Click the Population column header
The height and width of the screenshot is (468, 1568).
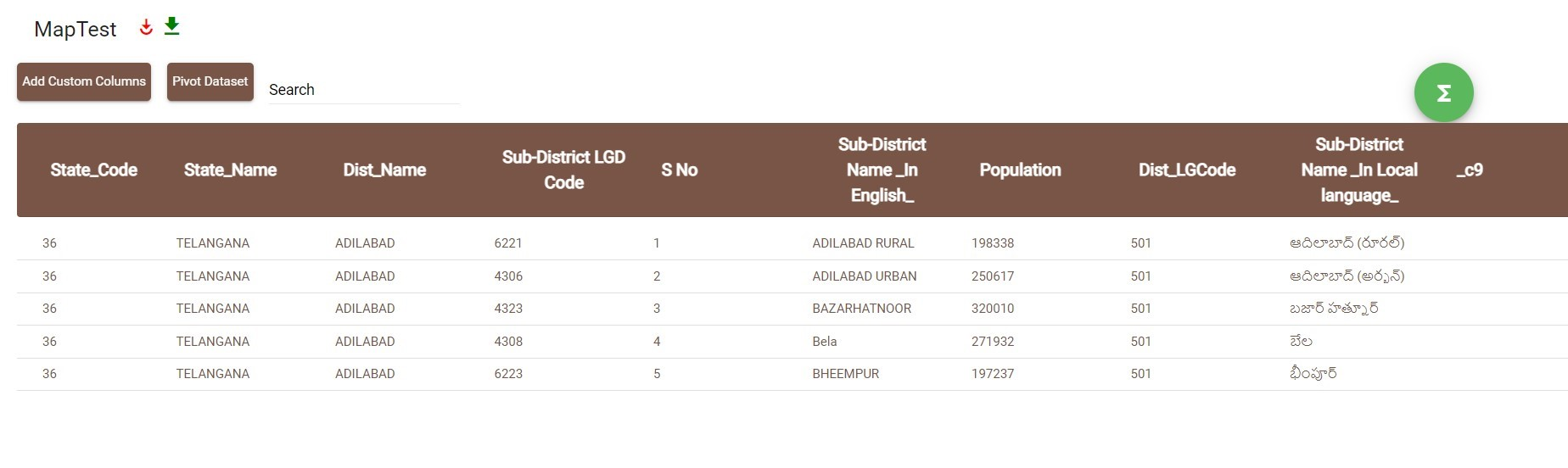(1020, 170)
